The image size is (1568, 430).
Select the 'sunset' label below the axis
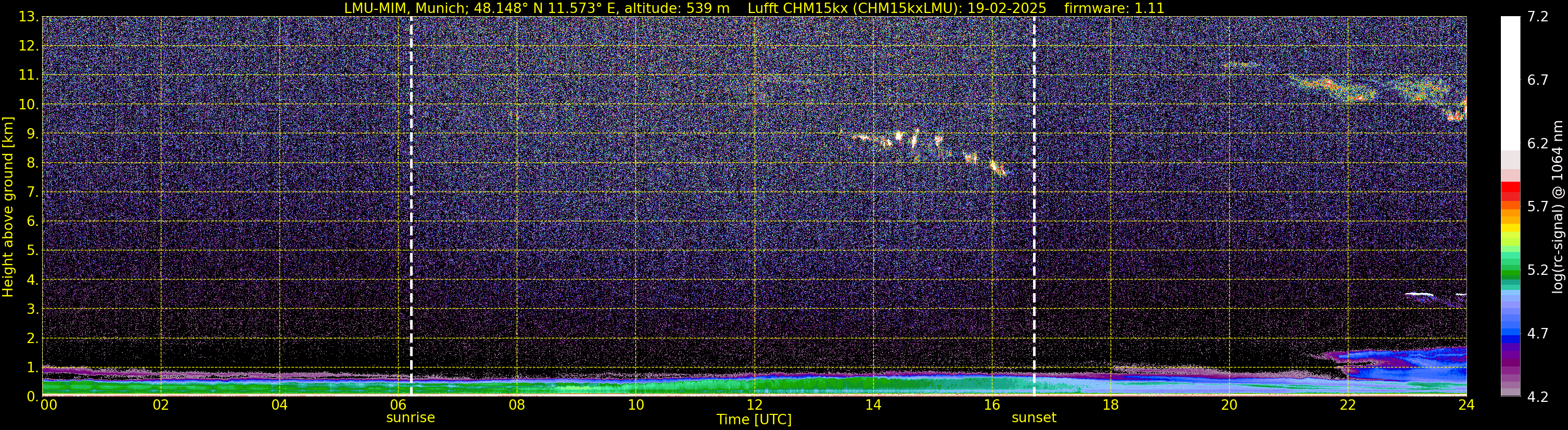coord(1034,417)
